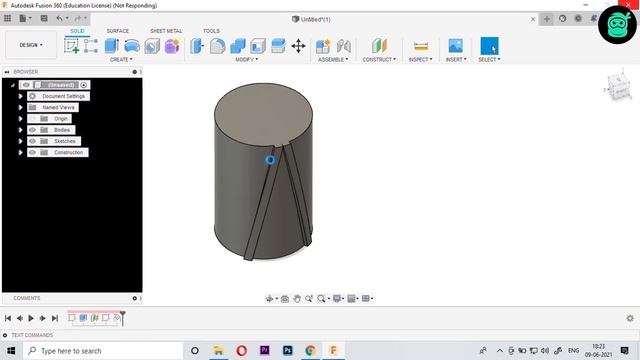This screenshot has width=640, height=360.
Task: Open the File menu document icon
Action: pyautogui.click(x=23, y=18)
